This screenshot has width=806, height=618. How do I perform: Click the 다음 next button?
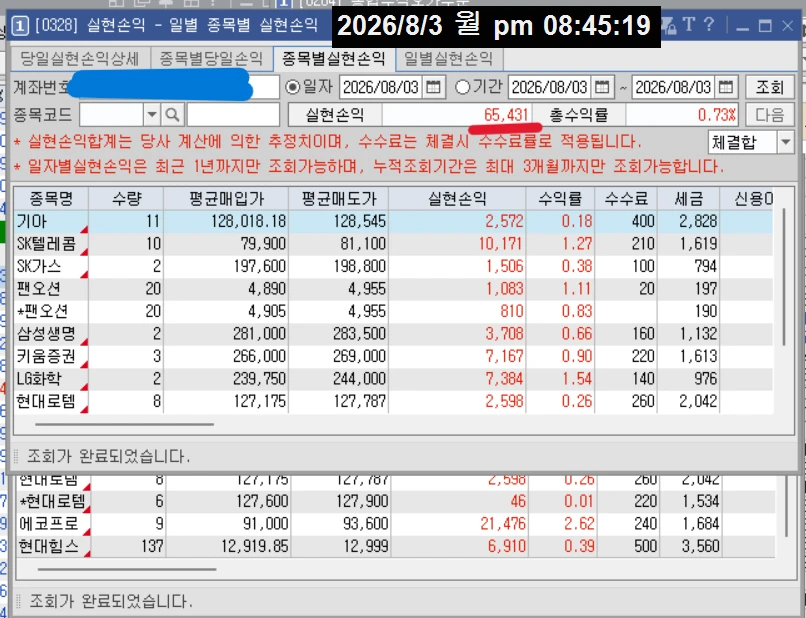pyautogui.click(x=770, y=115)
